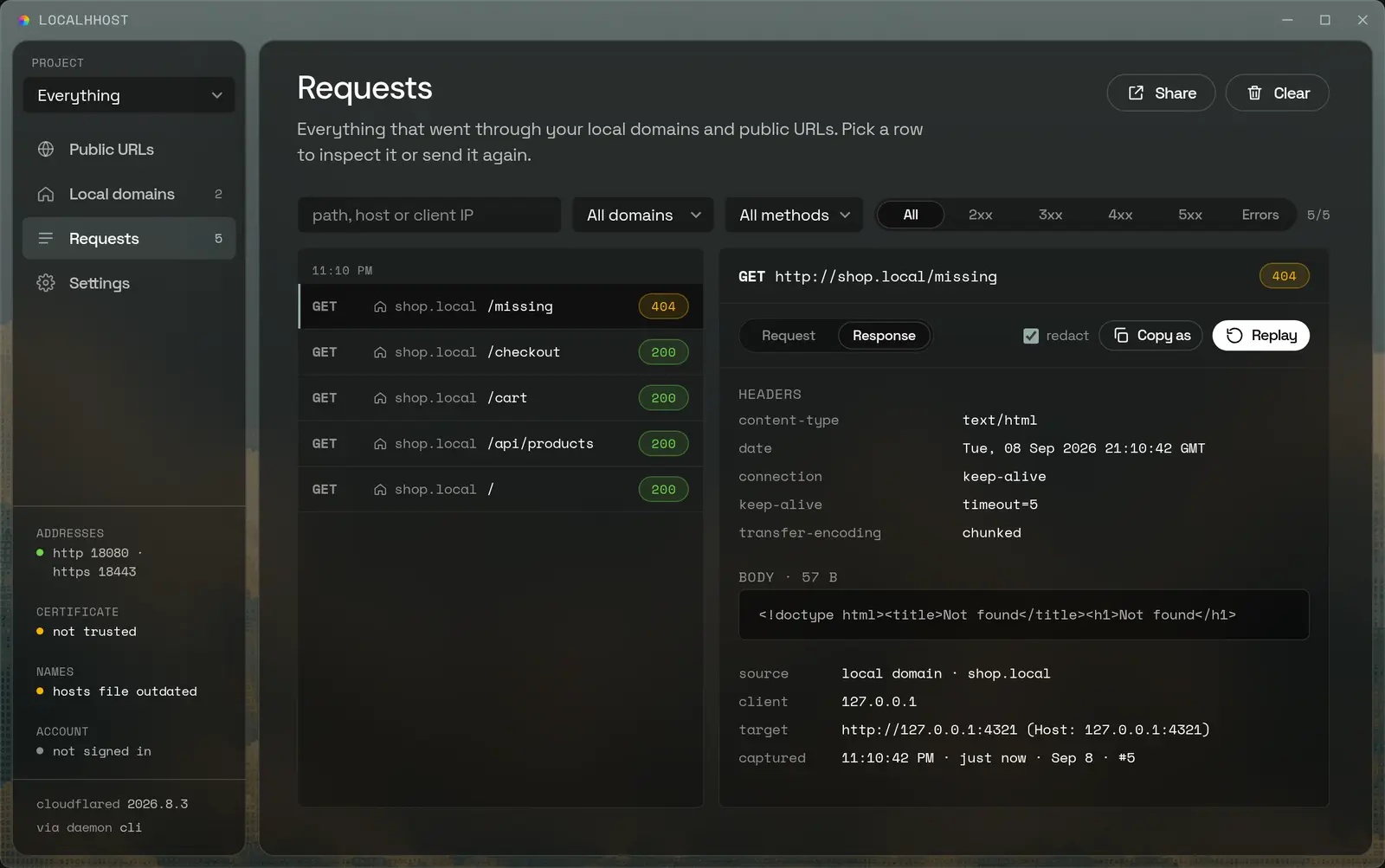This screenshot has height=868, width=1385.
Task: Select the Errors filter
Action: coord(1260,215)
